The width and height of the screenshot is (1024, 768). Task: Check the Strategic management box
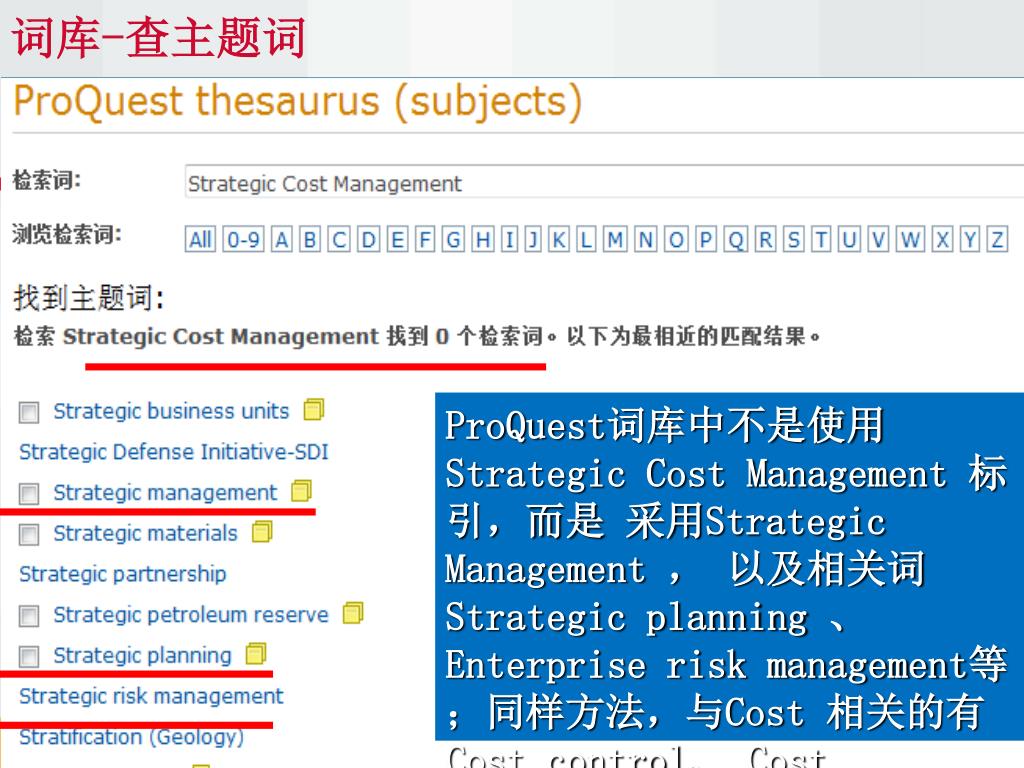29,494
